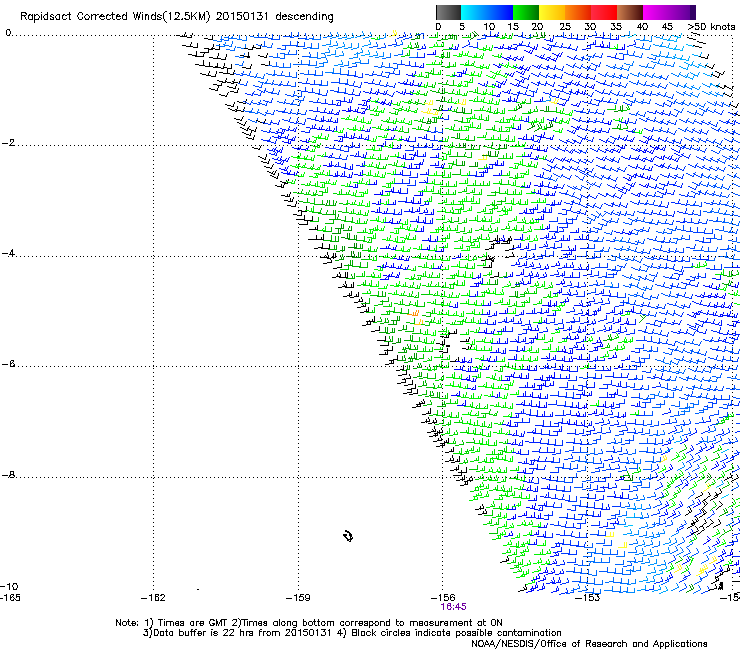Click the 'Data buffer is 22 hrs' note line
This screenshot has width=740, height=650.
coord(352,633)
